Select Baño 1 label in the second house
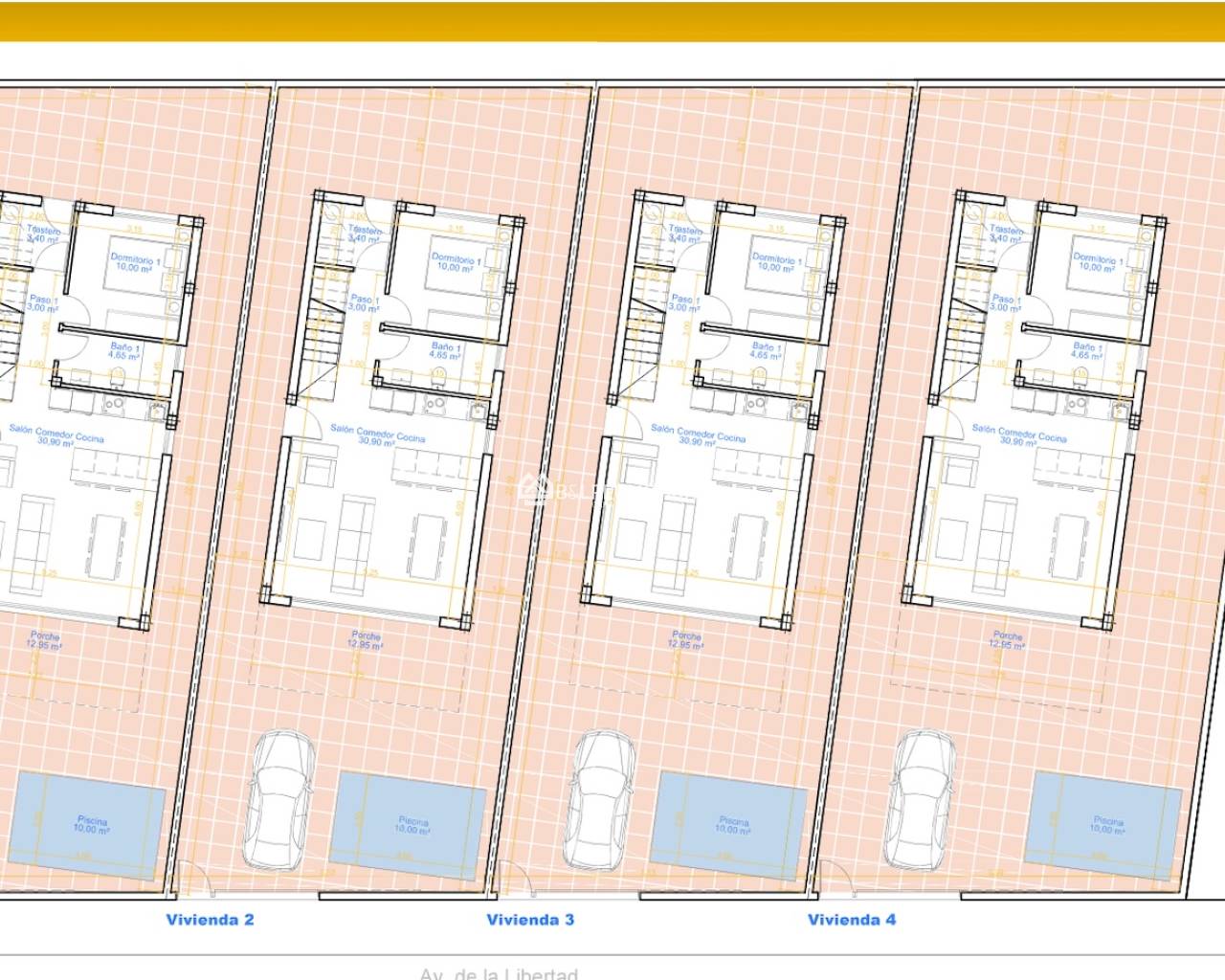This screenshot has width=1225, height=980. point(446,351)
